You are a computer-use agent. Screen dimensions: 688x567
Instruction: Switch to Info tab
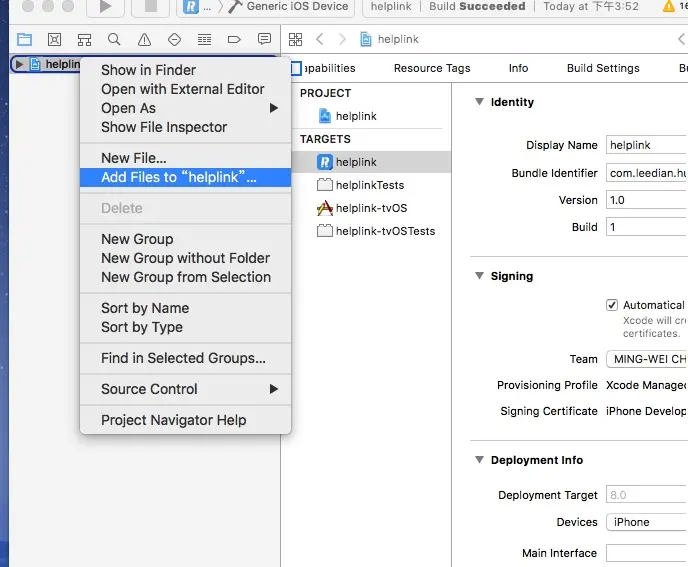(x=518, y=68)
